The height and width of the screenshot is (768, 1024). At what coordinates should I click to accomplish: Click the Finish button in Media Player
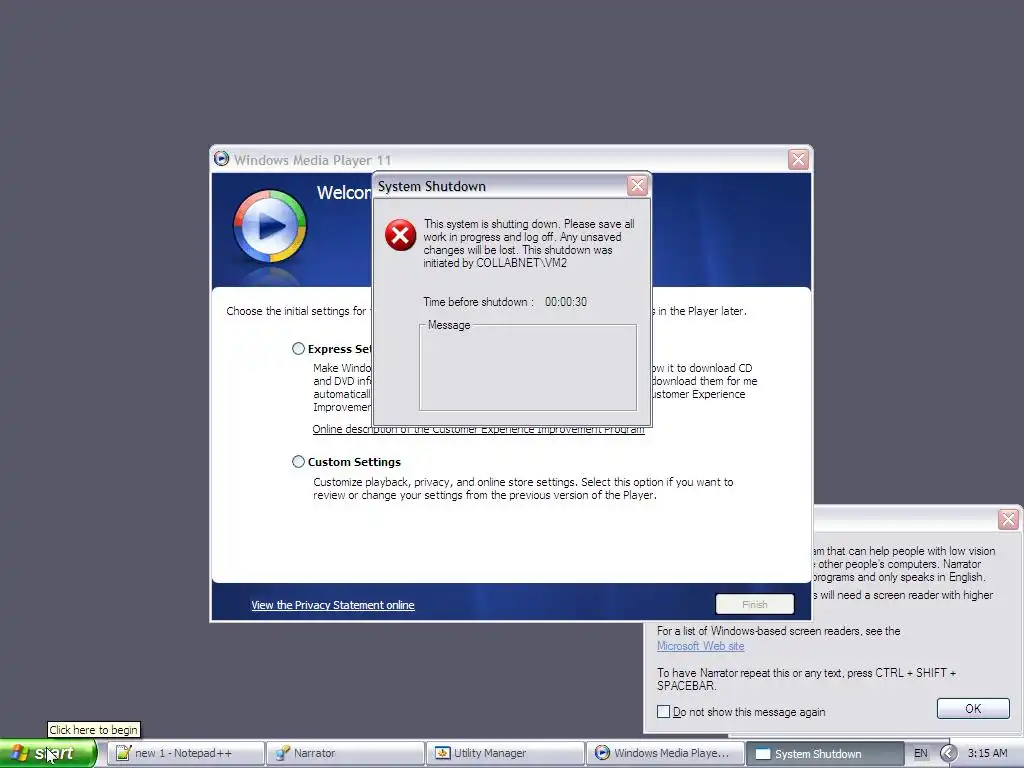[755, 604]
